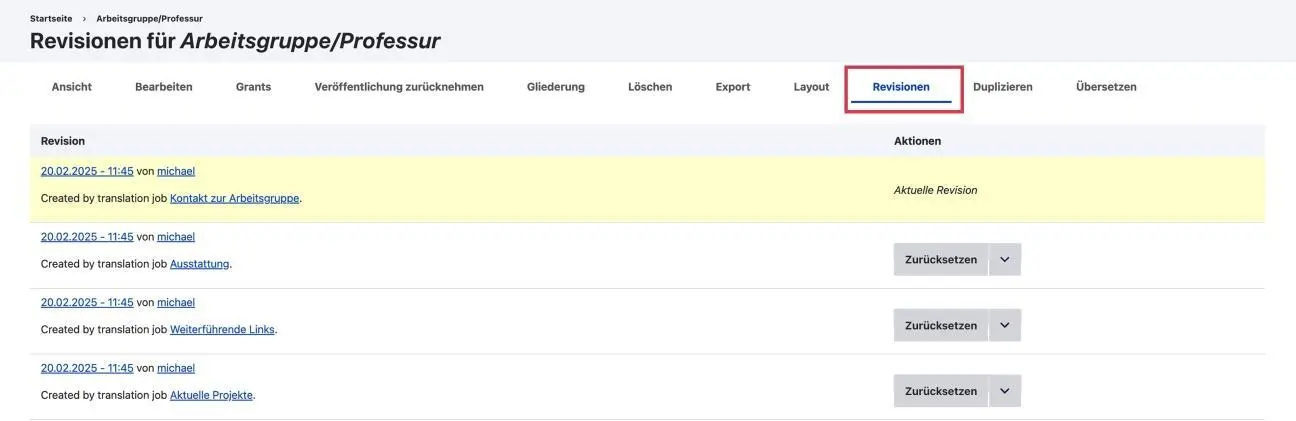The width and height of the screenshot is (1296, 421).
Task: Expand actions dropdown for Weiterführende Links revision
Action: (1005, 325)
